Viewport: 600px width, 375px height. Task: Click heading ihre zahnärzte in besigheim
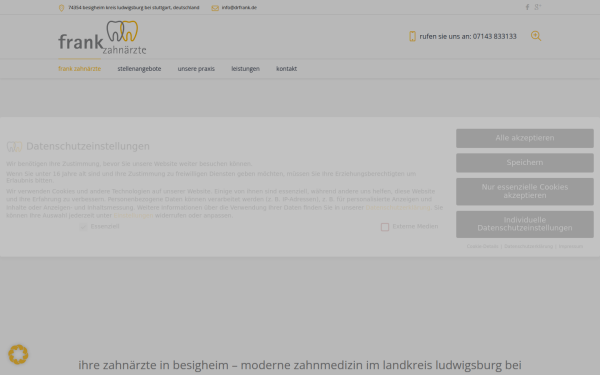(x=300, y=365)
